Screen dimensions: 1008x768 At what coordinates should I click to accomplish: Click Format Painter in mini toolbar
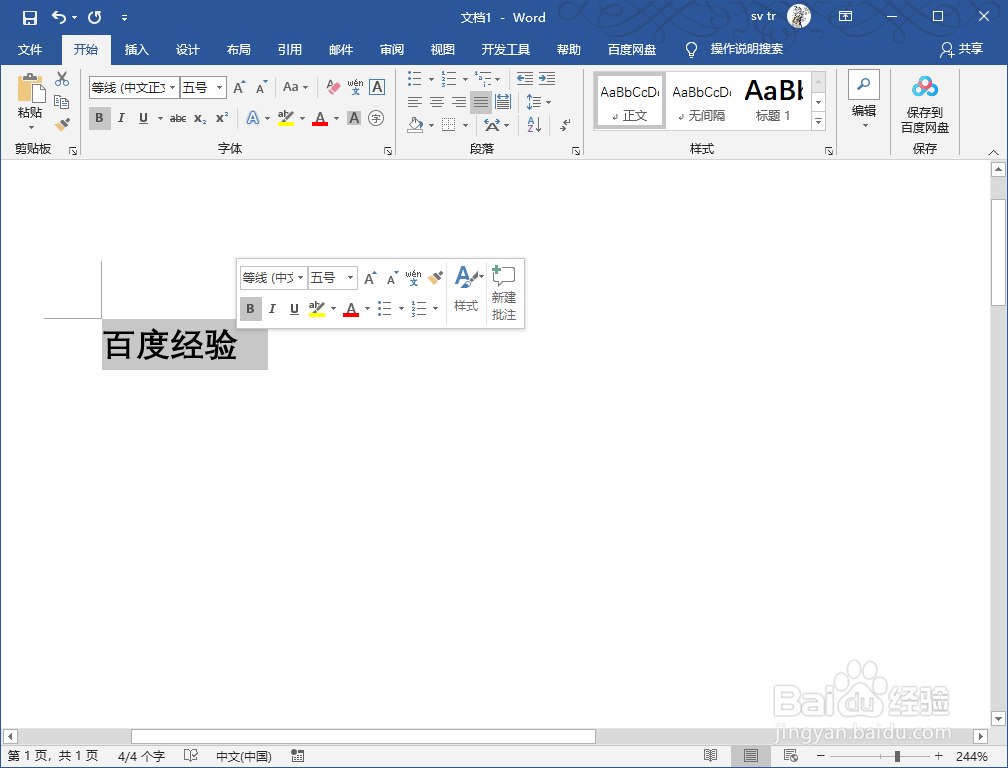click(x=435, y=278)
